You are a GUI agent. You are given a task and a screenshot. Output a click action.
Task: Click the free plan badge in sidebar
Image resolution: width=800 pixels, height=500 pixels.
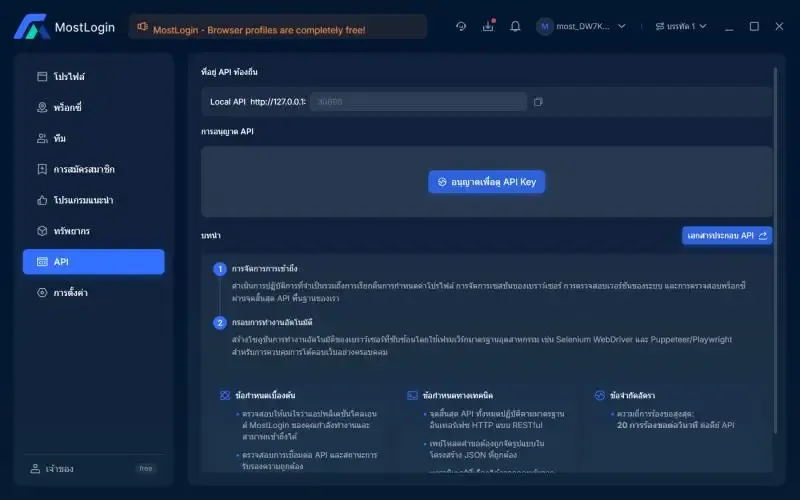coord(146,468)
